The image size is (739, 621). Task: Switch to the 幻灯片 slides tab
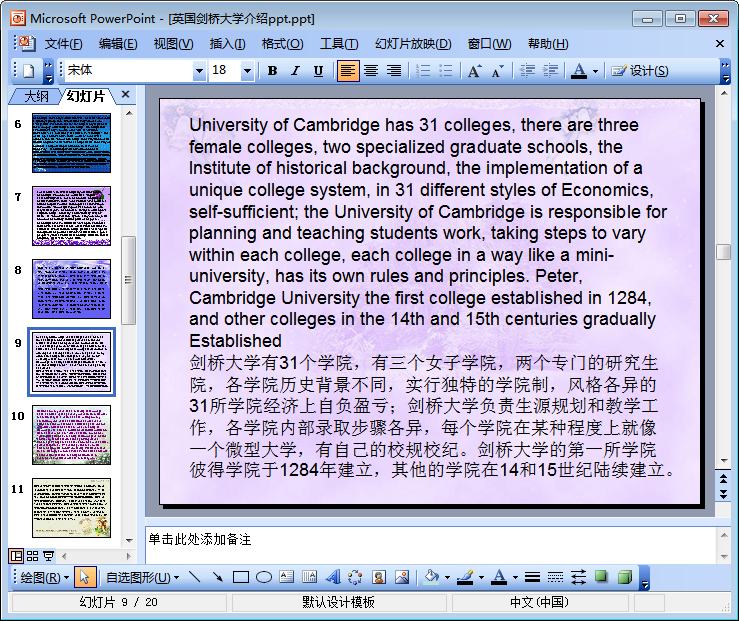85,96
